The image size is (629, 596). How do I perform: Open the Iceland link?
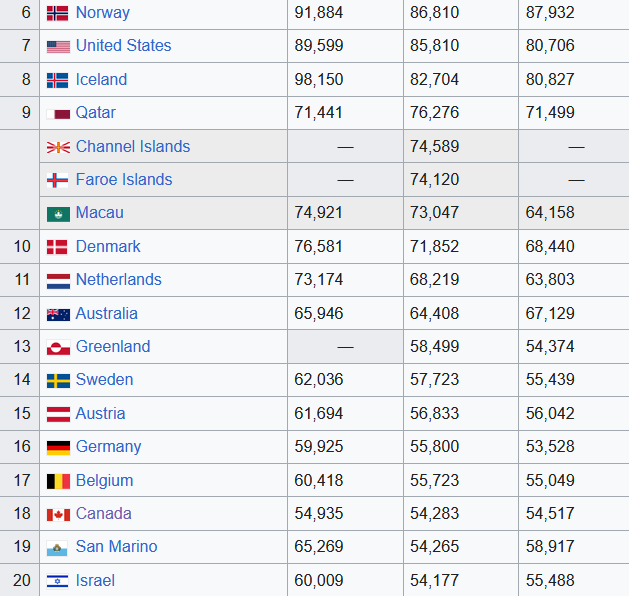coord(101,79)
